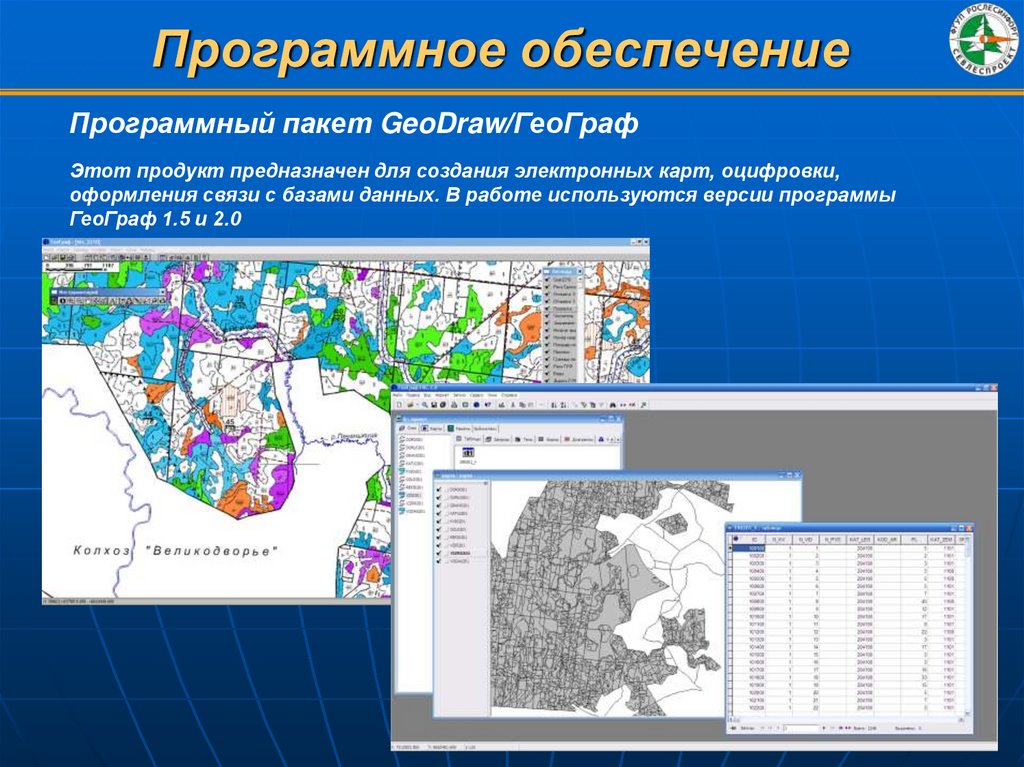This screenshot has height=767, width=1024.
Task: Switch to the Таблицы tab in project window
Action: coord(469,439)
